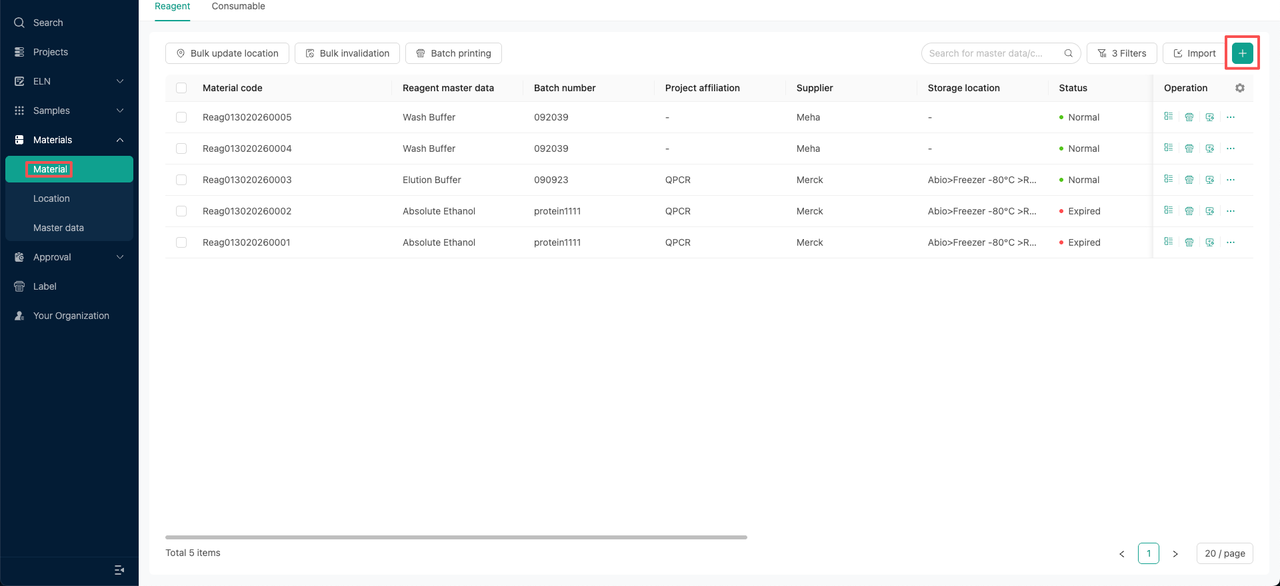Click the search magnifier icon in search box
1280x586 pixels.
pyautogui.click(x=1069, y=53)
